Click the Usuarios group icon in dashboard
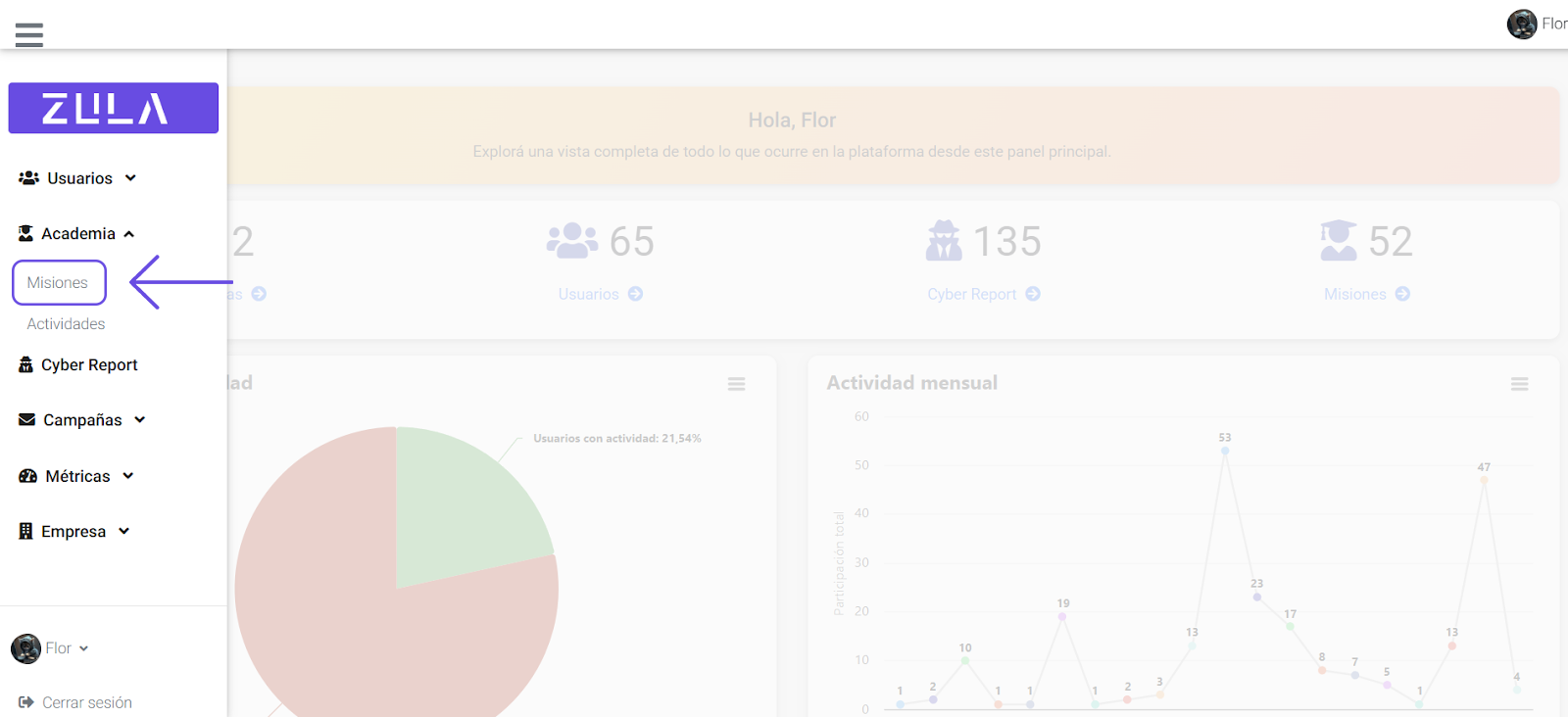 pyautogui.click(x=571, y=241)
